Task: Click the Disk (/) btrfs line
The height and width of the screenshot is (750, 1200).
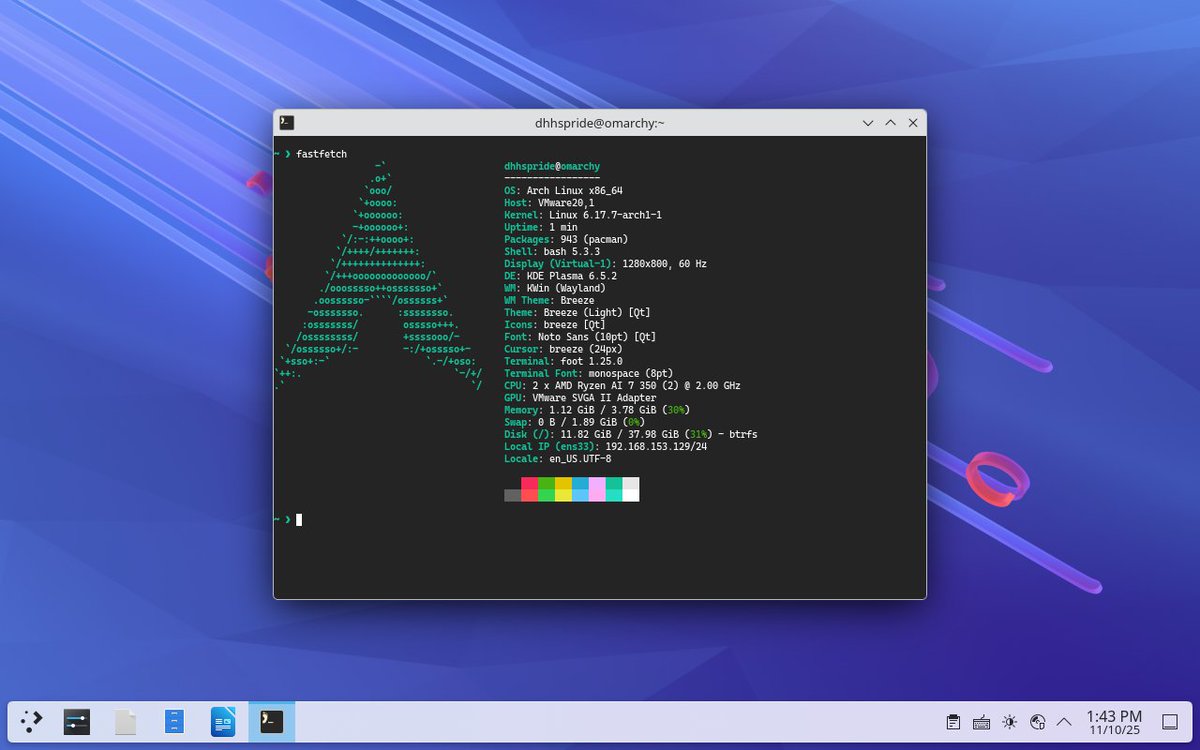Action: (x=631, y=434)
